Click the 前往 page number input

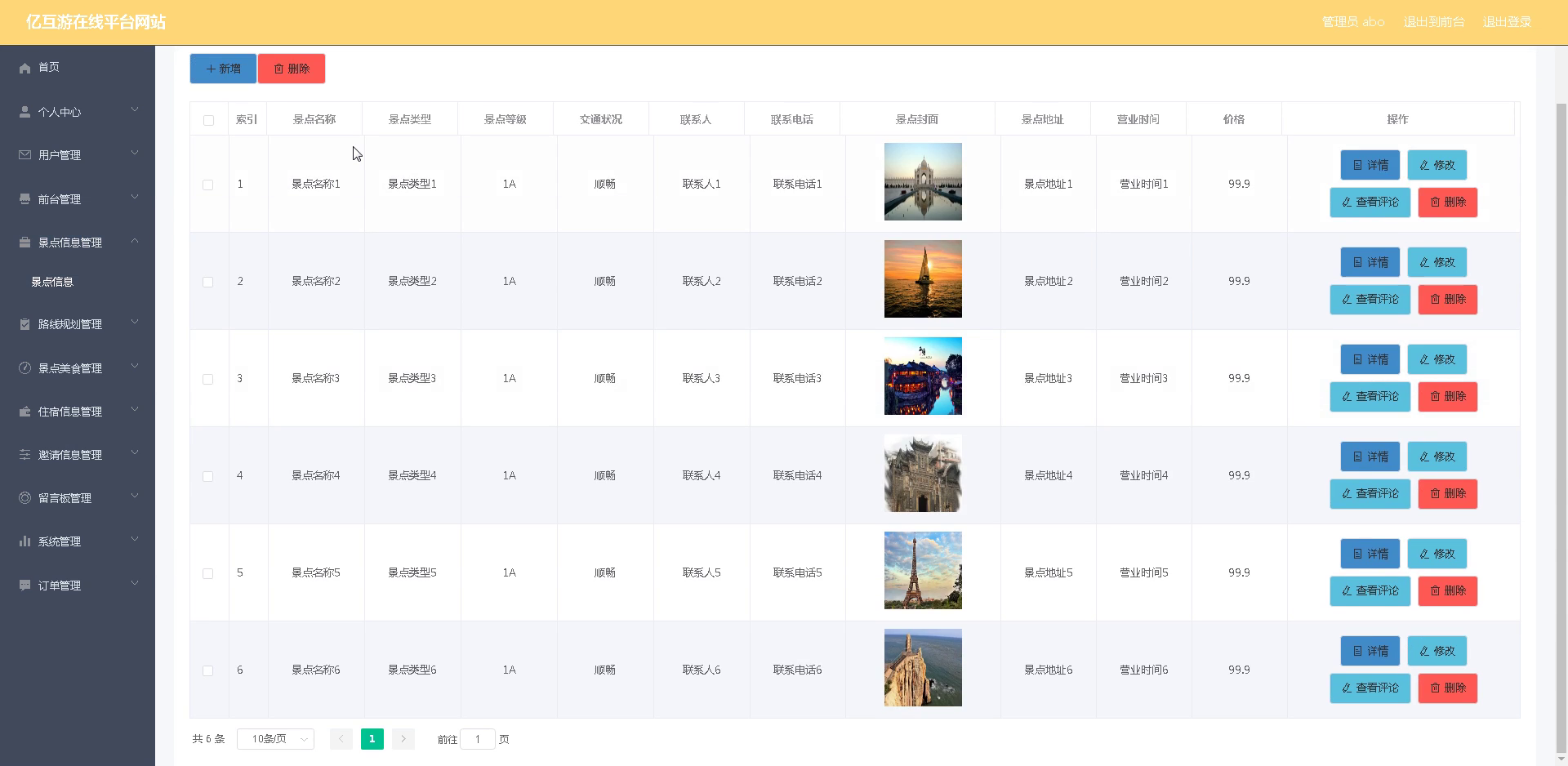pos(478,739)
